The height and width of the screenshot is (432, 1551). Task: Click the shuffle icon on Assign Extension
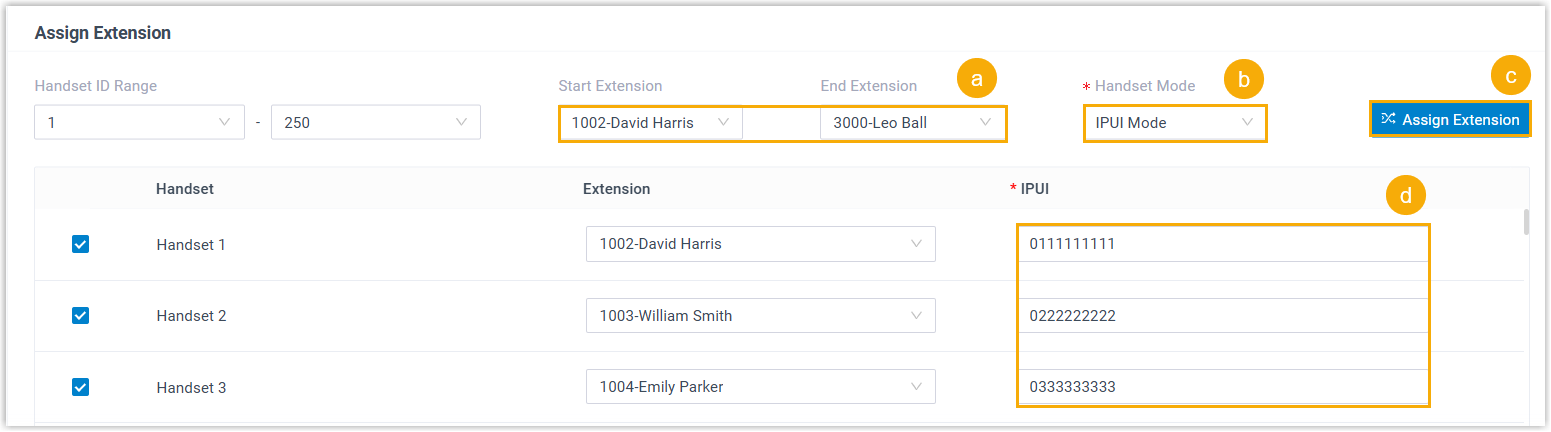point(1388,119)
